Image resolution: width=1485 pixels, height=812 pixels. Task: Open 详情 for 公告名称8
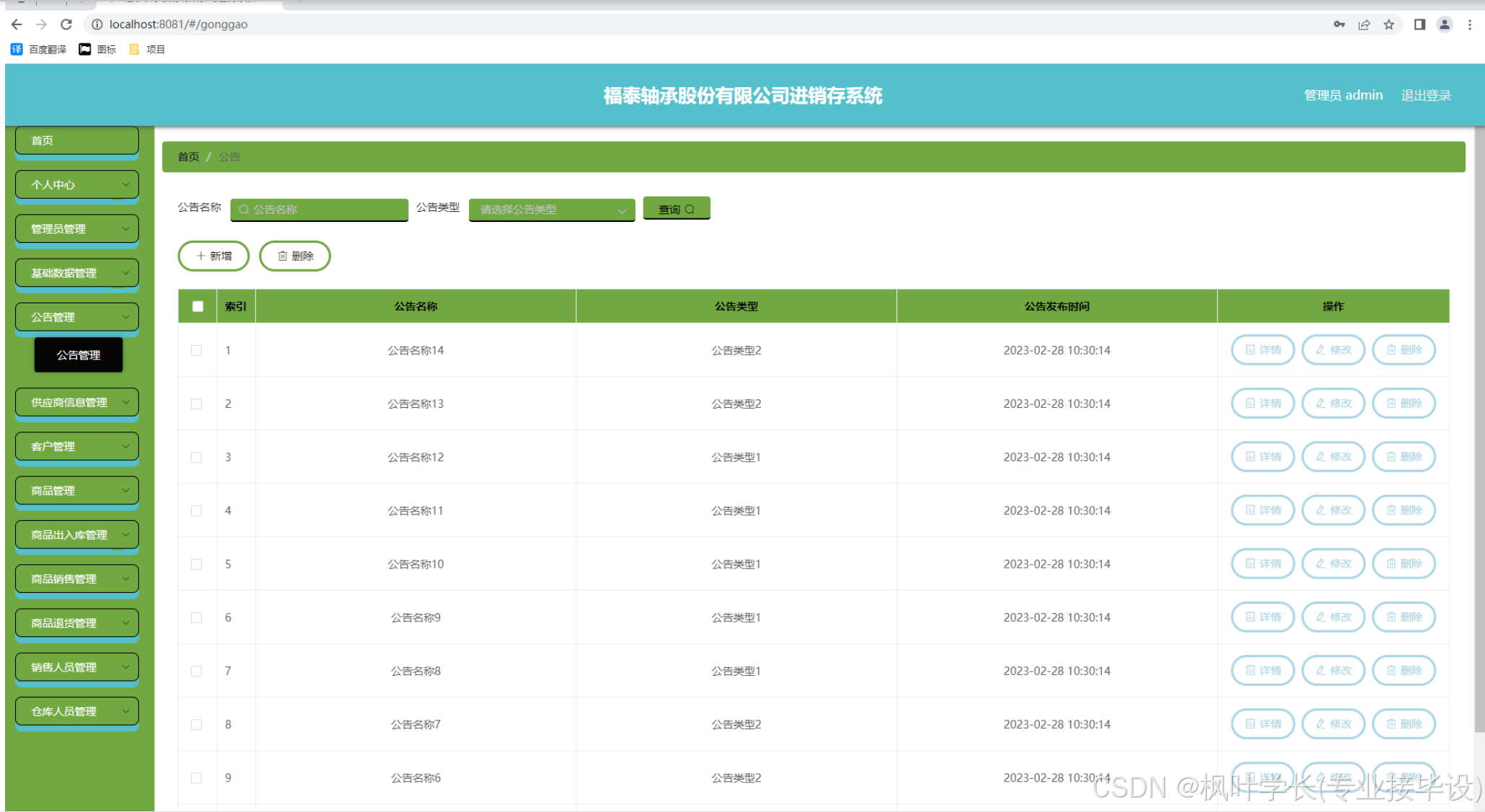(x=1263, y=671)
